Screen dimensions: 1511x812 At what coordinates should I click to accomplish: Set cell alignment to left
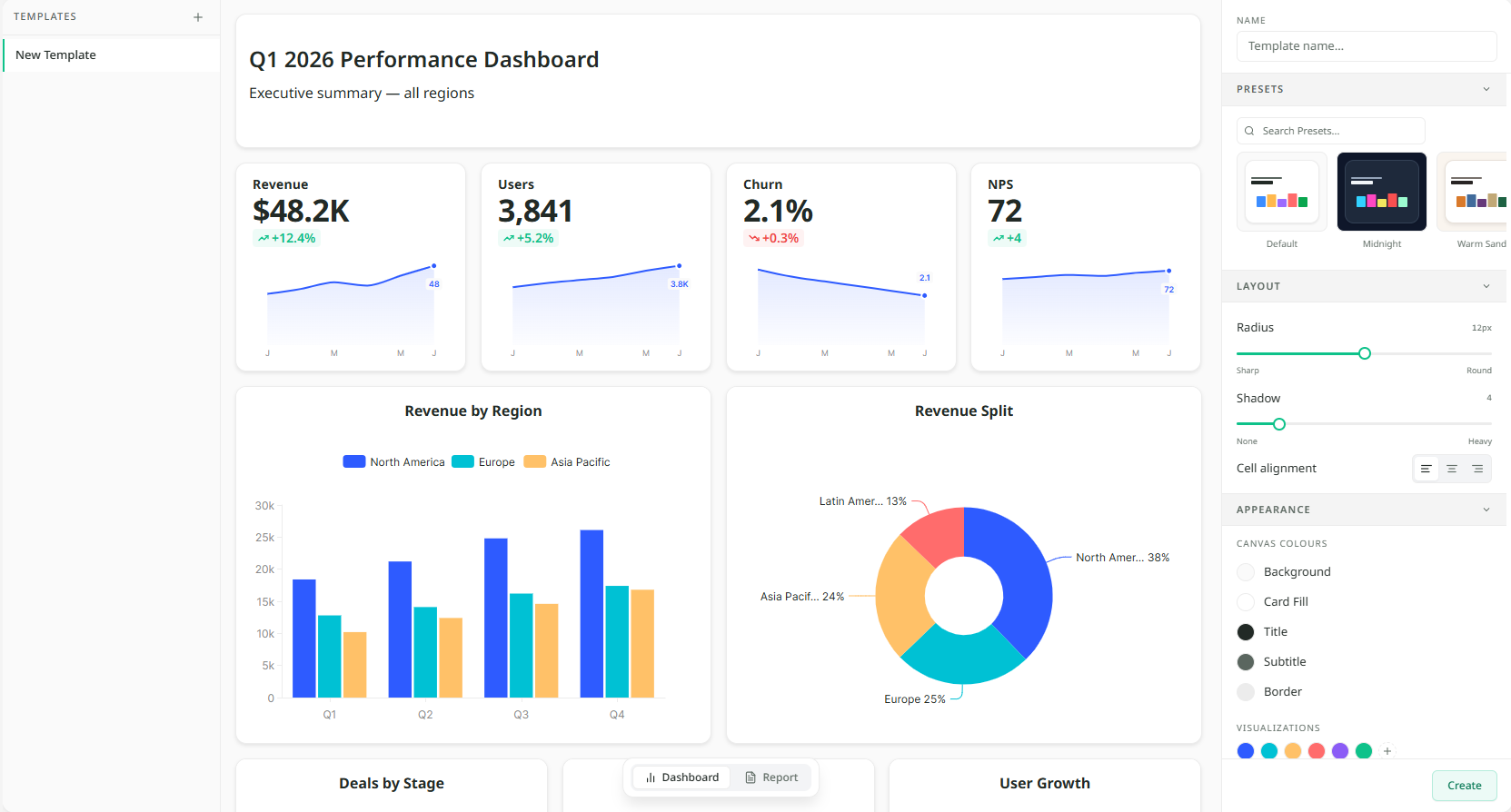1427,469
